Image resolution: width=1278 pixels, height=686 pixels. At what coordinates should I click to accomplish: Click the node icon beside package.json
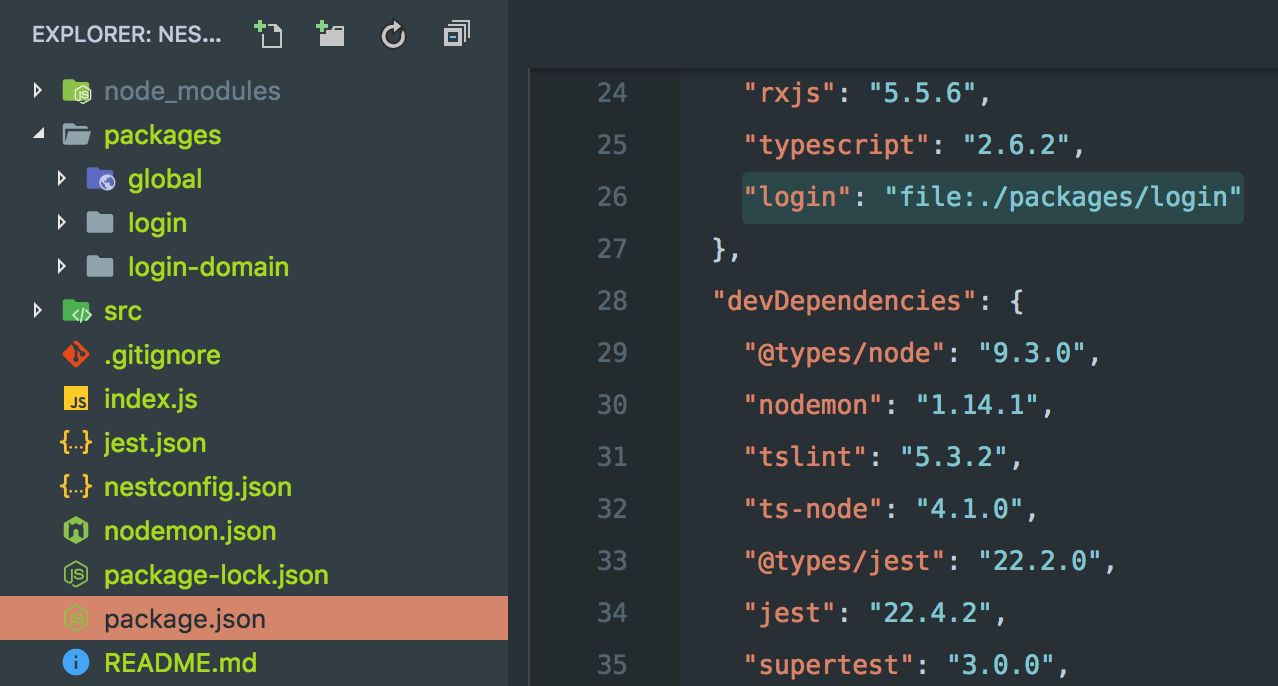(76, 619)
